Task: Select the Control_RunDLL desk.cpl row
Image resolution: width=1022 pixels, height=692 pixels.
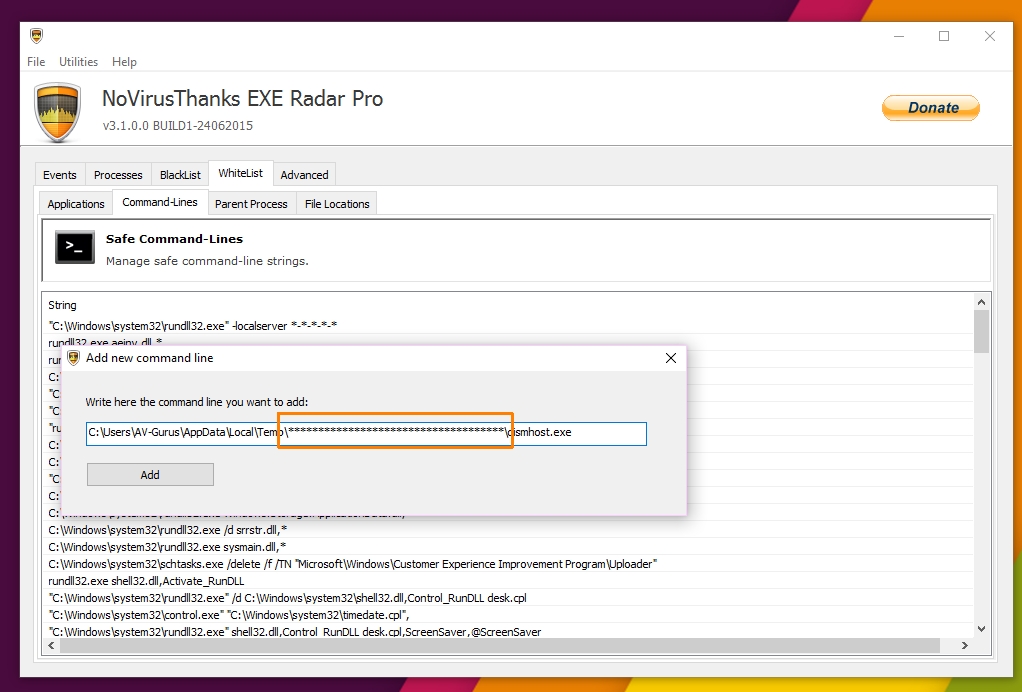Action: [508, 598]
